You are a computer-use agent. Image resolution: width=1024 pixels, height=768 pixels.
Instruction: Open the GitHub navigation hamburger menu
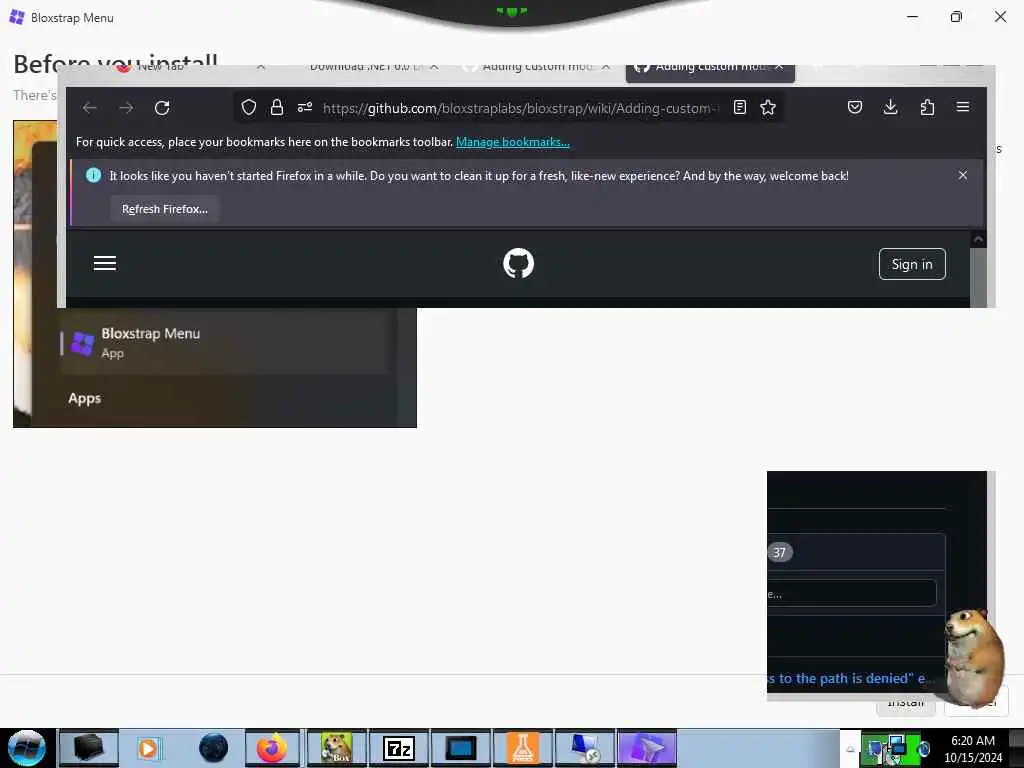[x=104, y=263]
